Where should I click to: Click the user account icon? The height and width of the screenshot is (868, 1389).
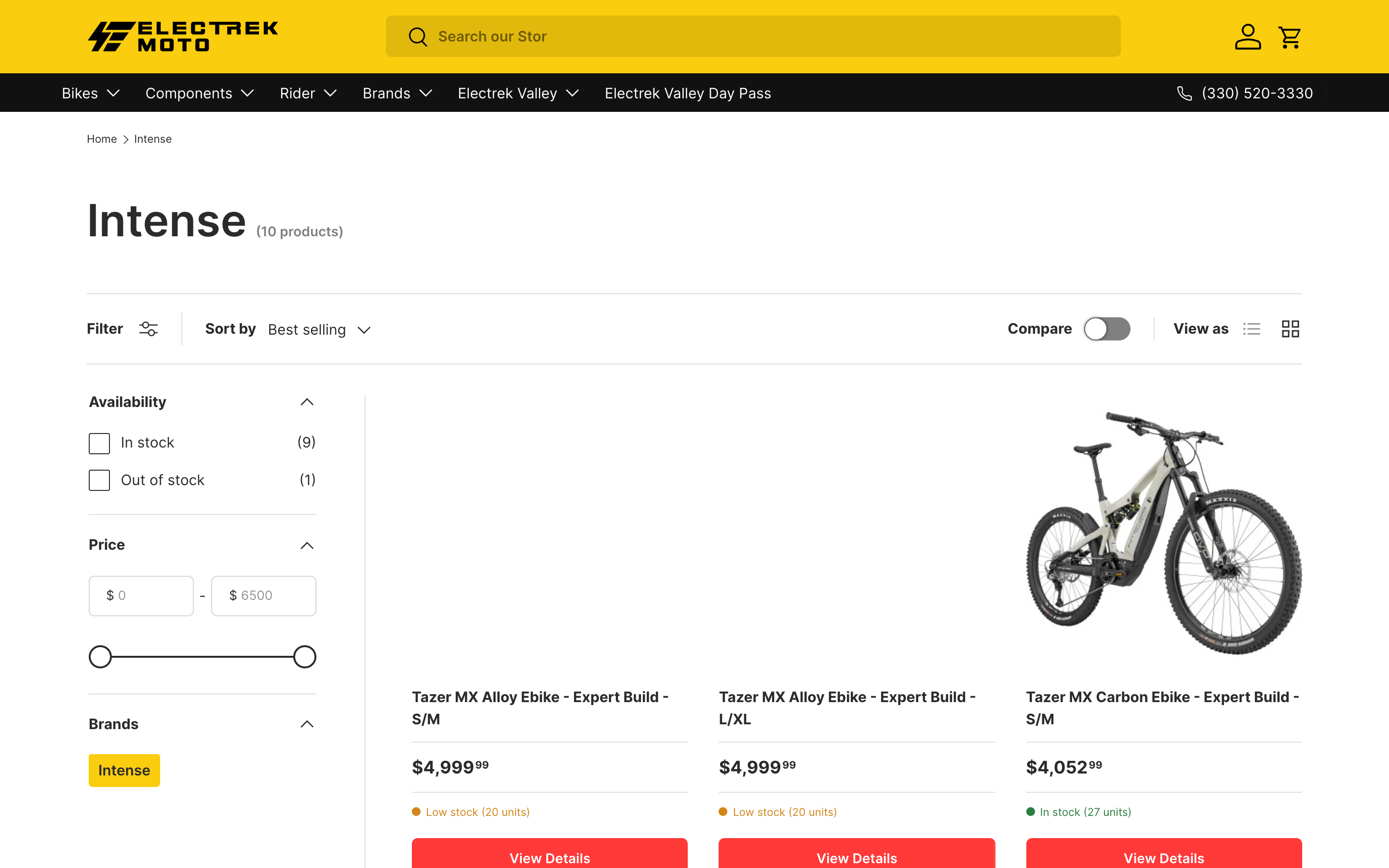click(1247, 37)
